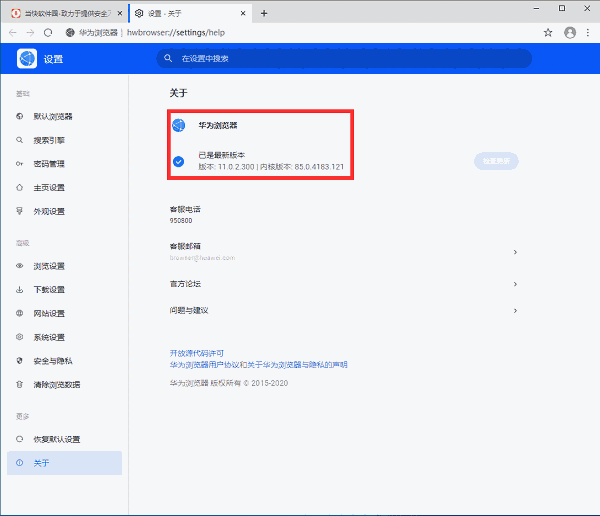Click the 问题与建议 label
This screenshot has width=600, height=516.
point(189,310)
